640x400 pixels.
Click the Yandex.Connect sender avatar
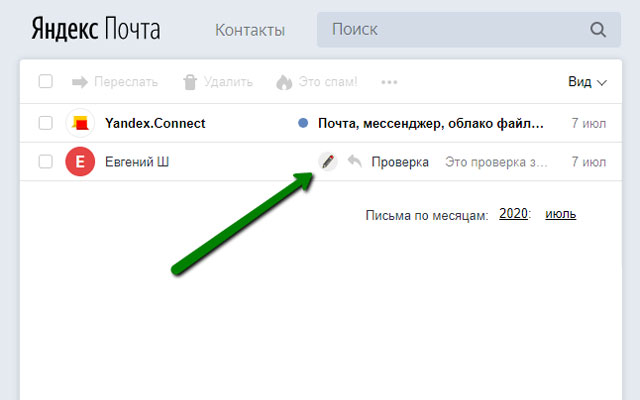click(x=80, y=123)
